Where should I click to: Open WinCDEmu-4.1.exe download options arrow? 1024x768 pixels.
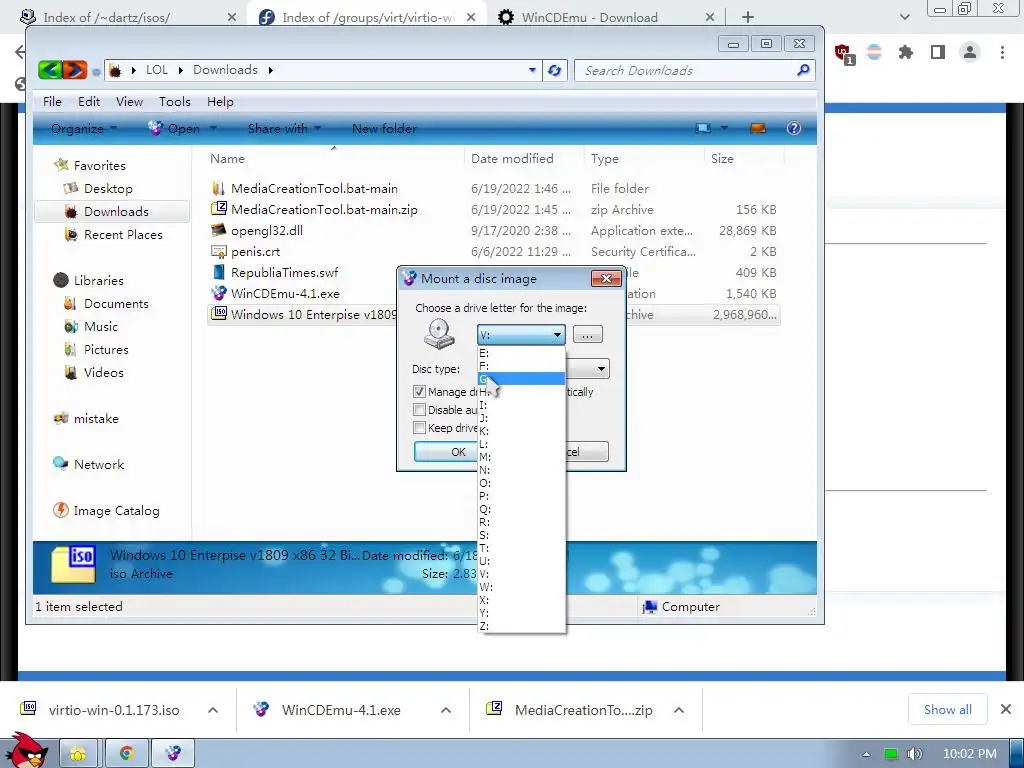[x=446, y=710]
